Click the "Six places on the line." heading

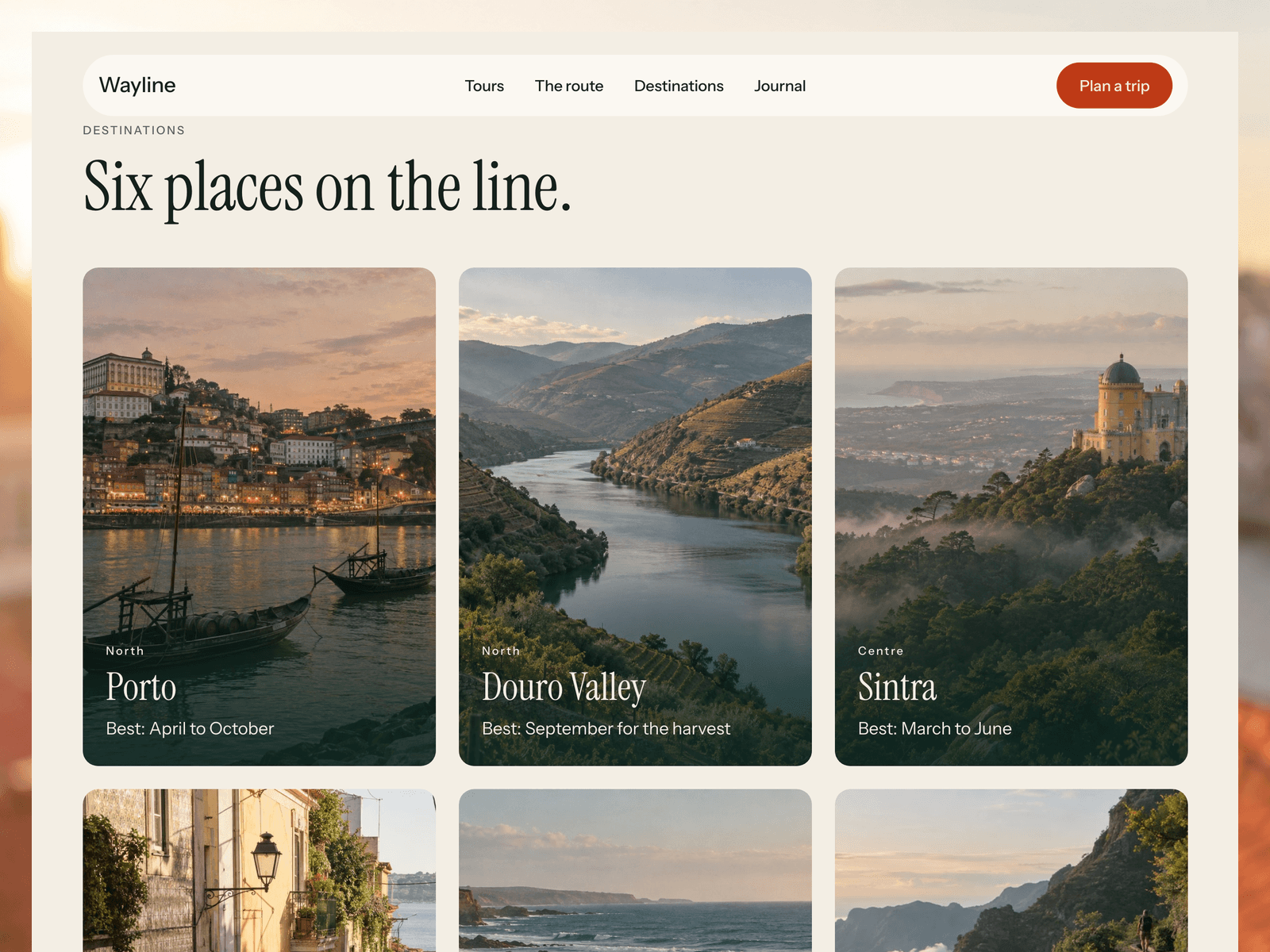click(328, 187)
